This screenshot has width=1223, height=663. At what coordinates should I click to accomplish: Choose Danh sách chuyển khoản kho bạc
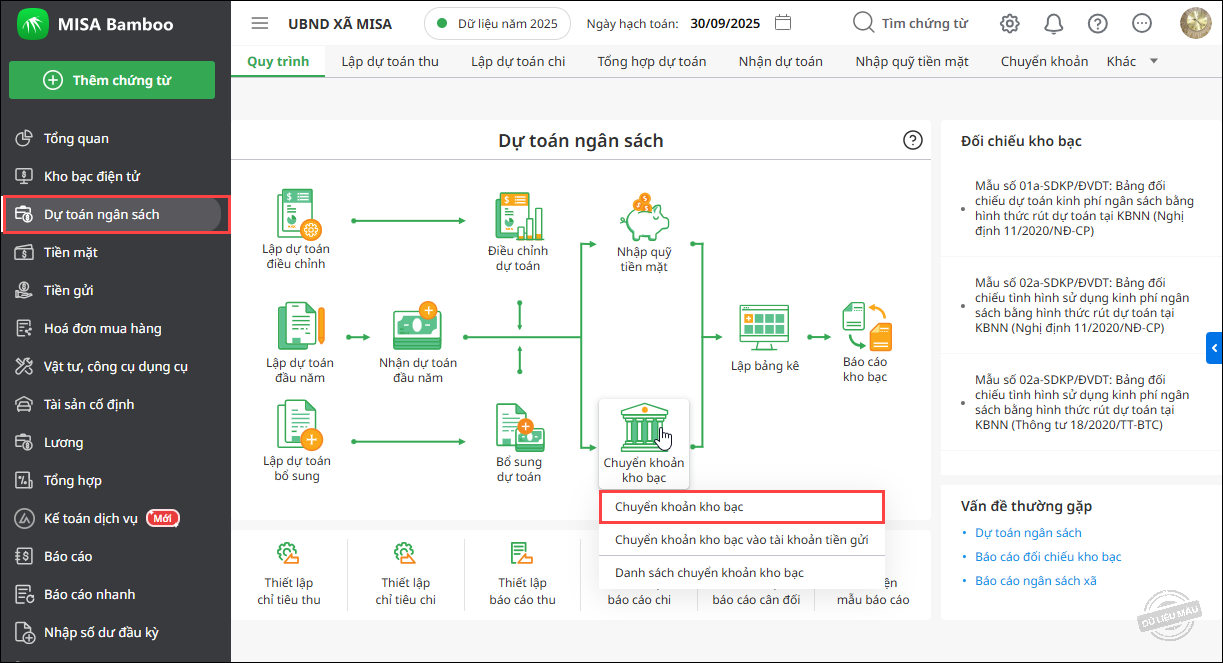[741, 573]
